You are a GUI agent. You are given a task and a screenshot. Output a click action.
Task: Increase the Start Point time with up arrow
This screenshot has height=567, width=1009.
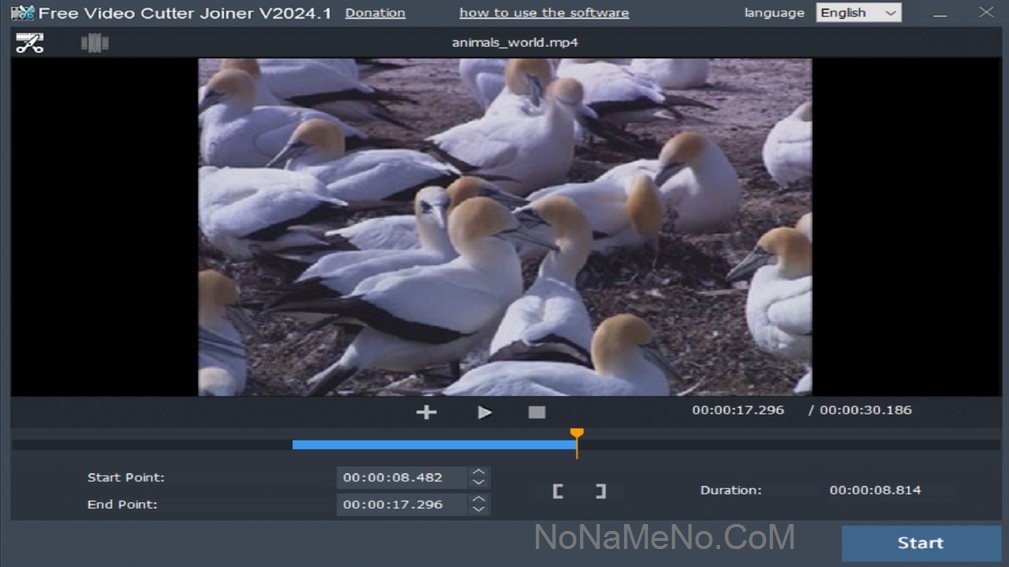pyautogui.click(x=479, y=472)
